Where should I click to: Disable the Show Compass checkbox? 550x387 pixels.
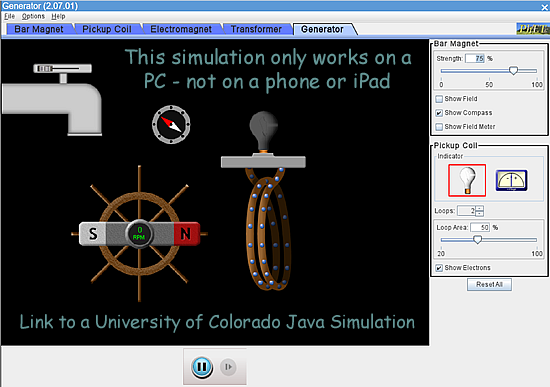[439, 113]
